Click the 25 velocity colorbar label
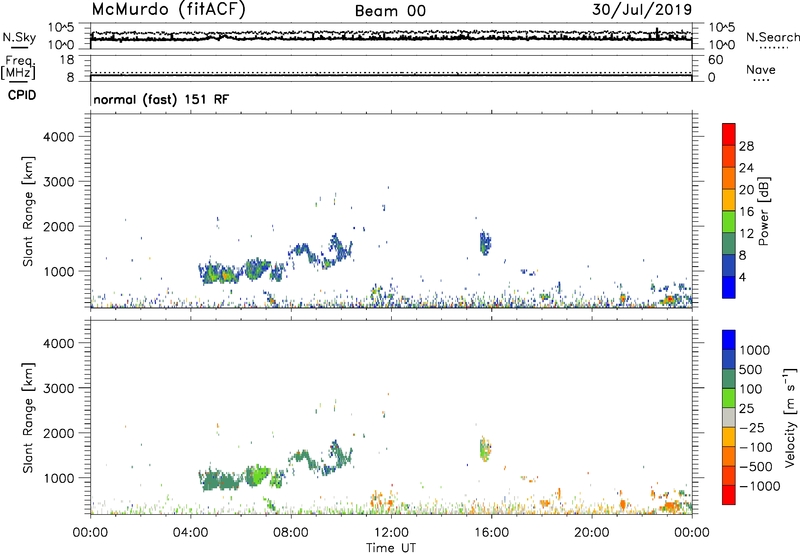 tap(746, 408)
